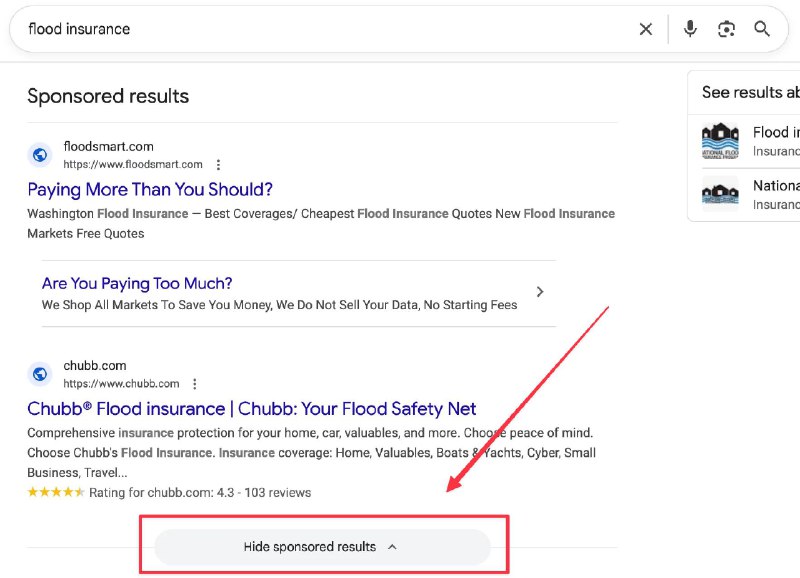This screenshot has height=578, width=800.
Task: Click inside the flood insurance search box
Action: click(300, 29)
